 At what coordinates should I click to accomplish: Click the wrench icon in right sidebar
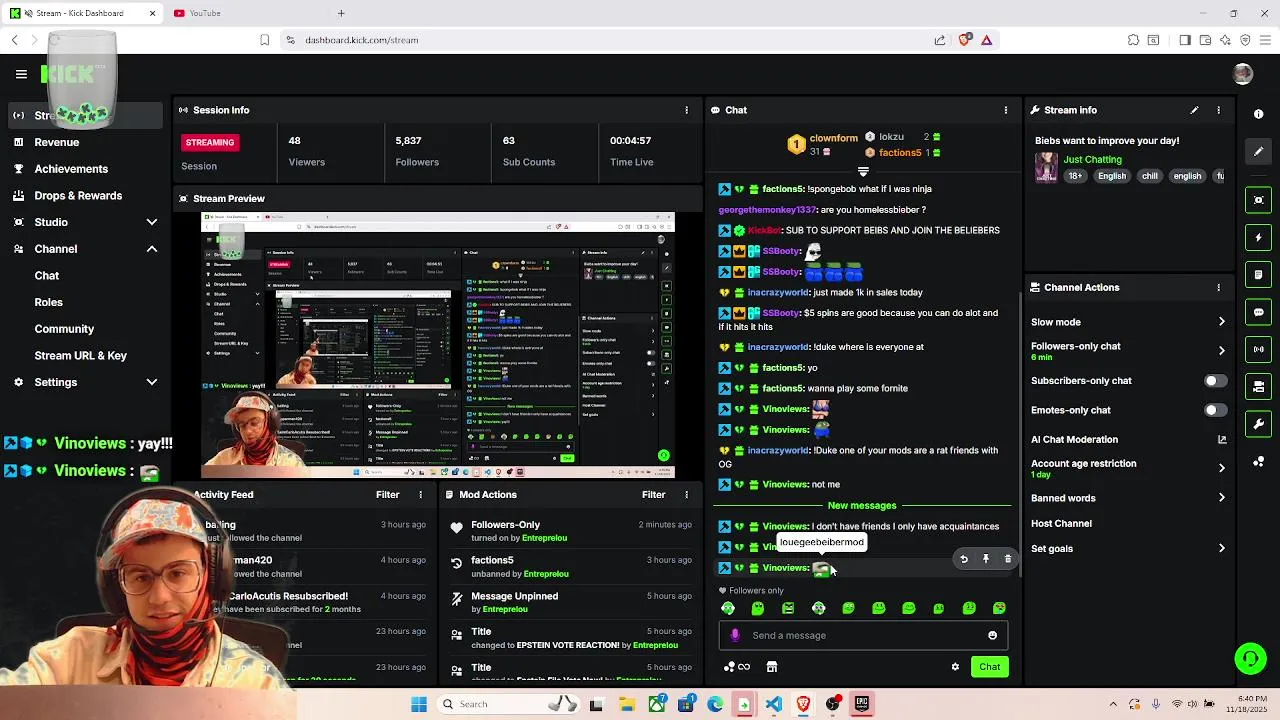pos(1259,424)
